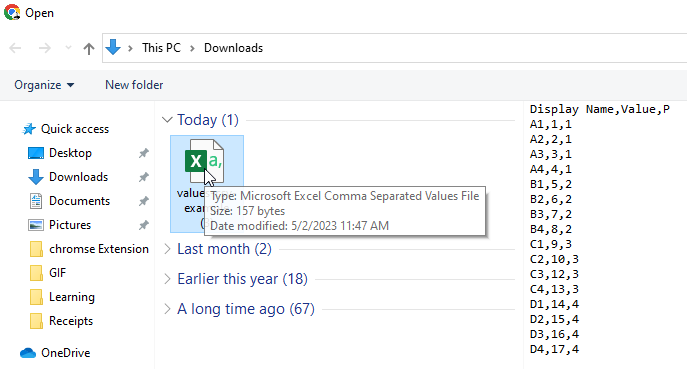Click the New folder button

pyautogui.click(x=134, y=85)
